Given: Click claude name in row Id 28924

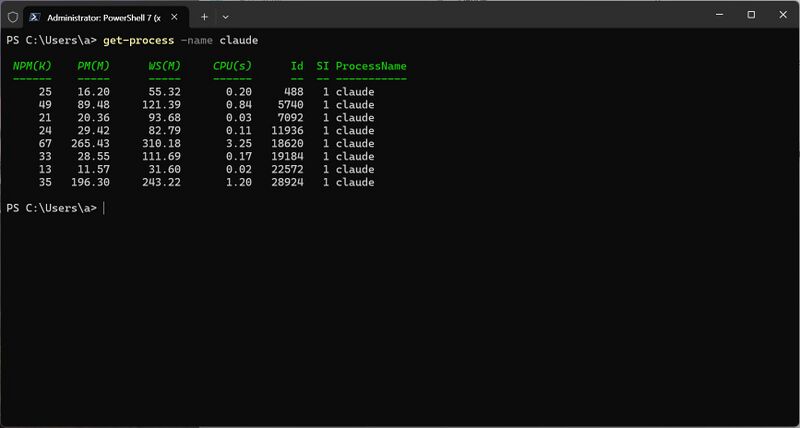Looking at the screenshot, I should click(355, 182).
